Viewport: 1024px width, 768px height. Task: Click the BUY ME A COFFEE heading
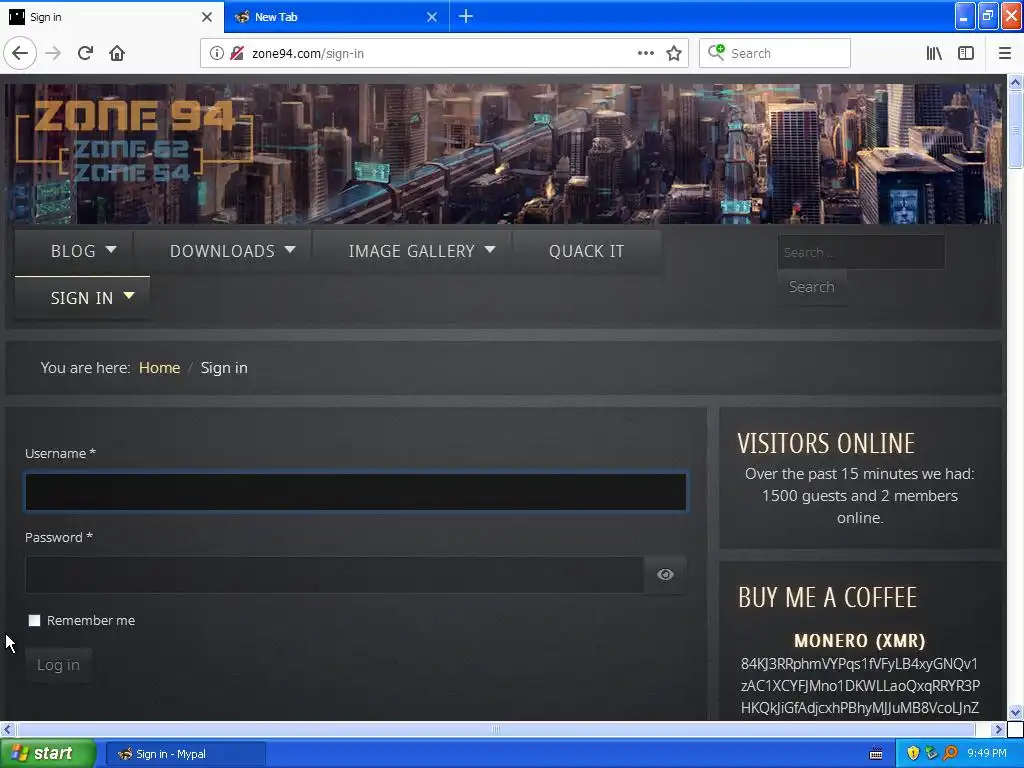[827, 598]
